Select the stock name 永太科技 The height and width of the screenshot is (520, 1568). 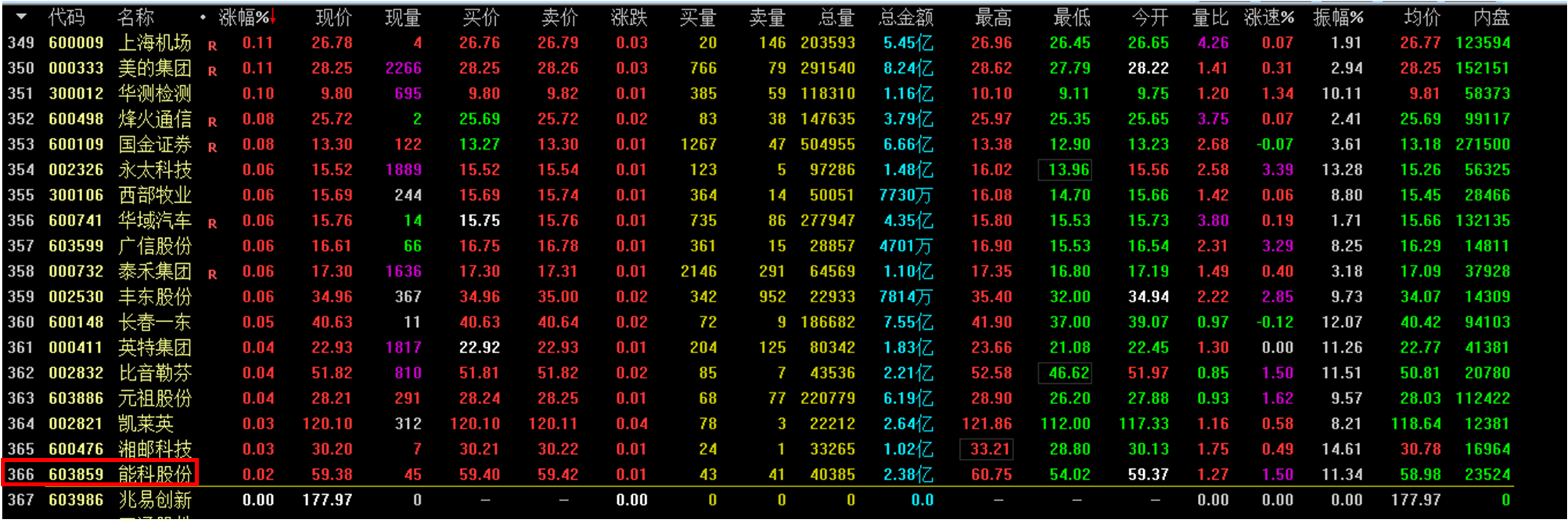[155, 170]
